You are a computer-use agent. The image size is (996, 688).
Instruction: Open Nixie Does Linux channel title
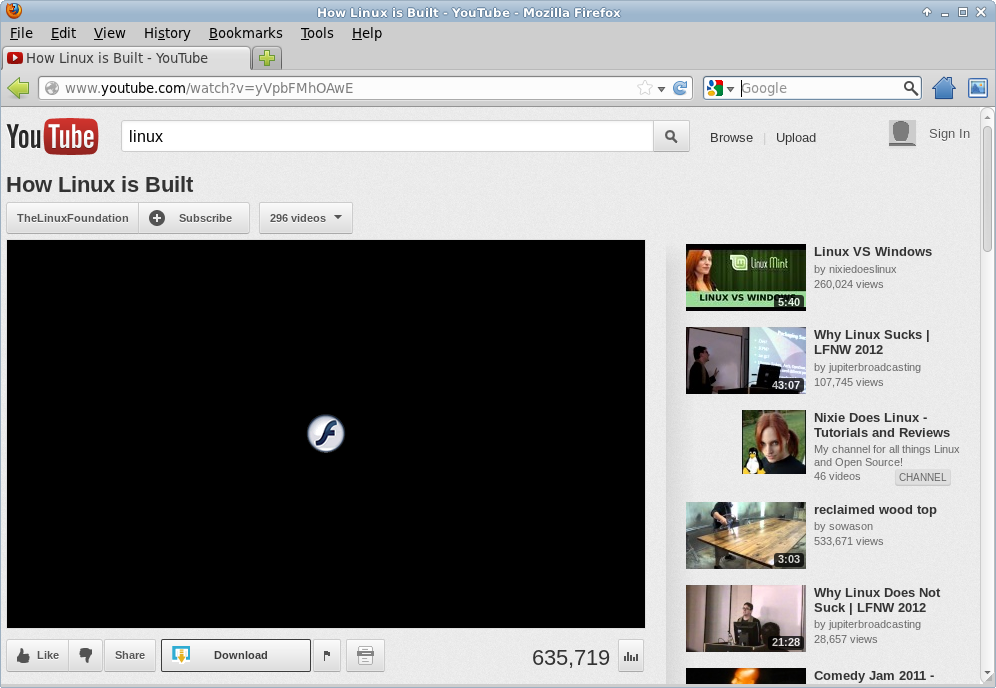pyautogui.click(x=882, y=425)
